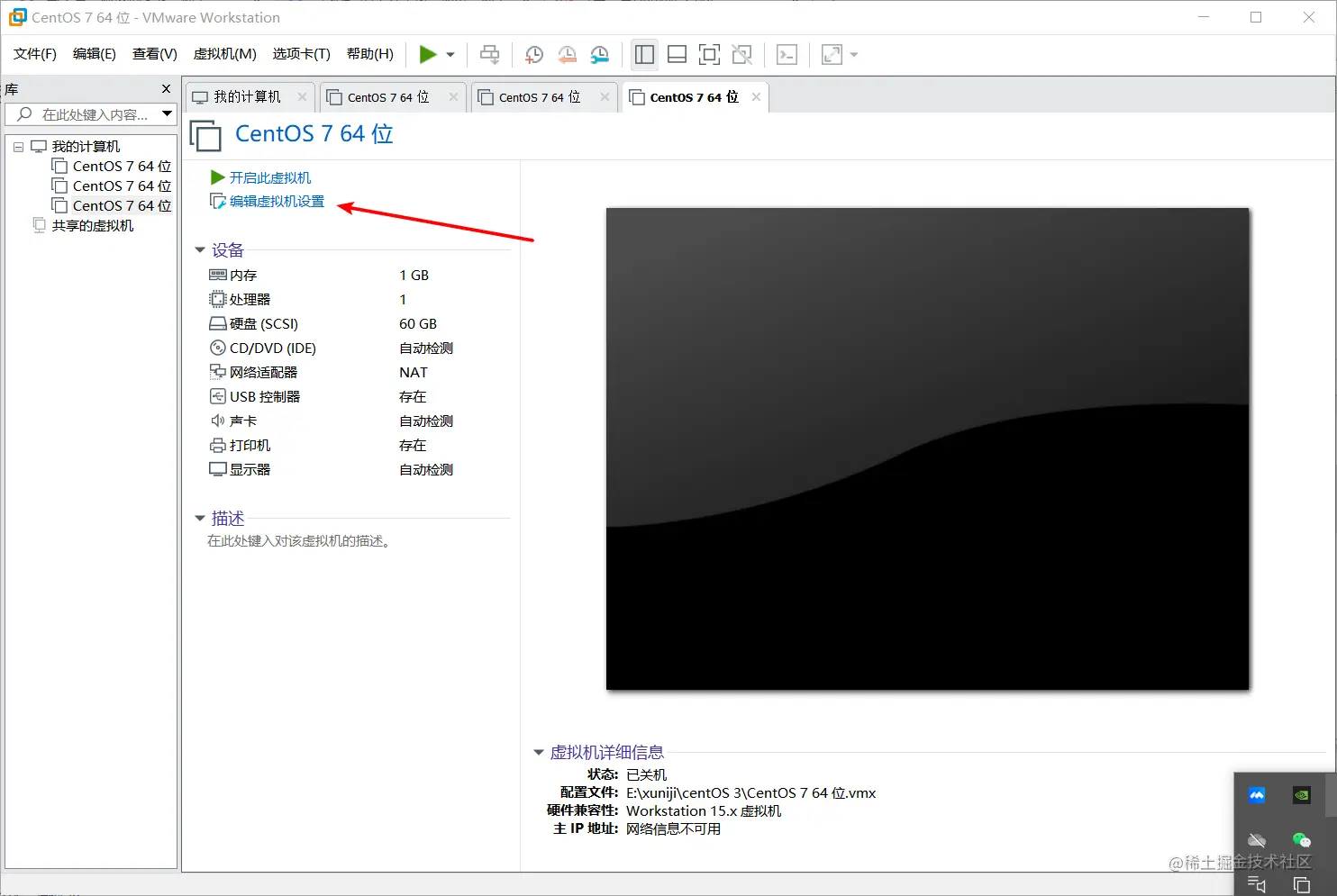Image resolution: width=1337 pixels, height=896 pixels.
Task: Open the stretch display dropdown arrow
Action: tap(854, 55)
